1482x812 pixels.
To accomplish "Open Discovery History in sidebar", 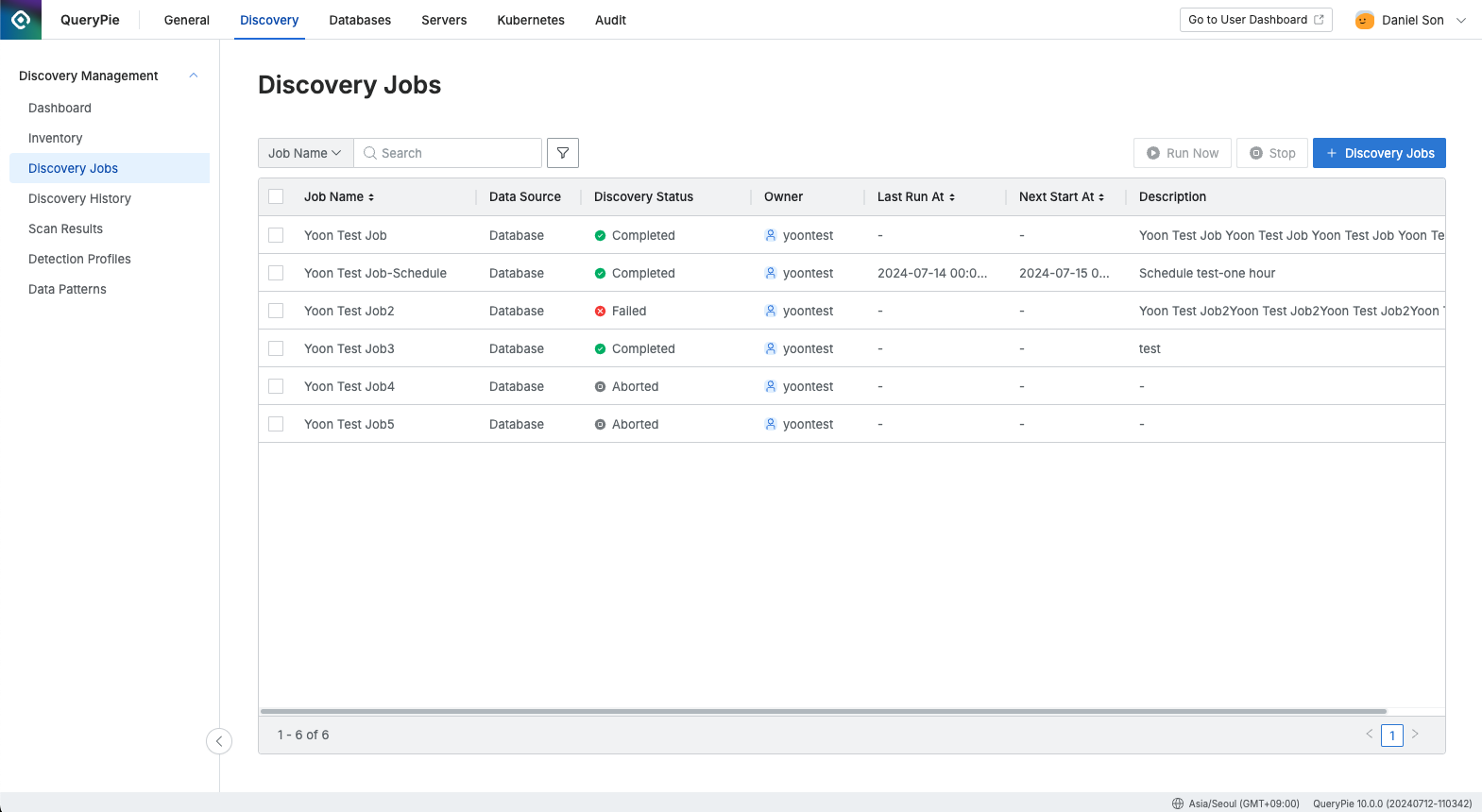I will pos(79,198).
